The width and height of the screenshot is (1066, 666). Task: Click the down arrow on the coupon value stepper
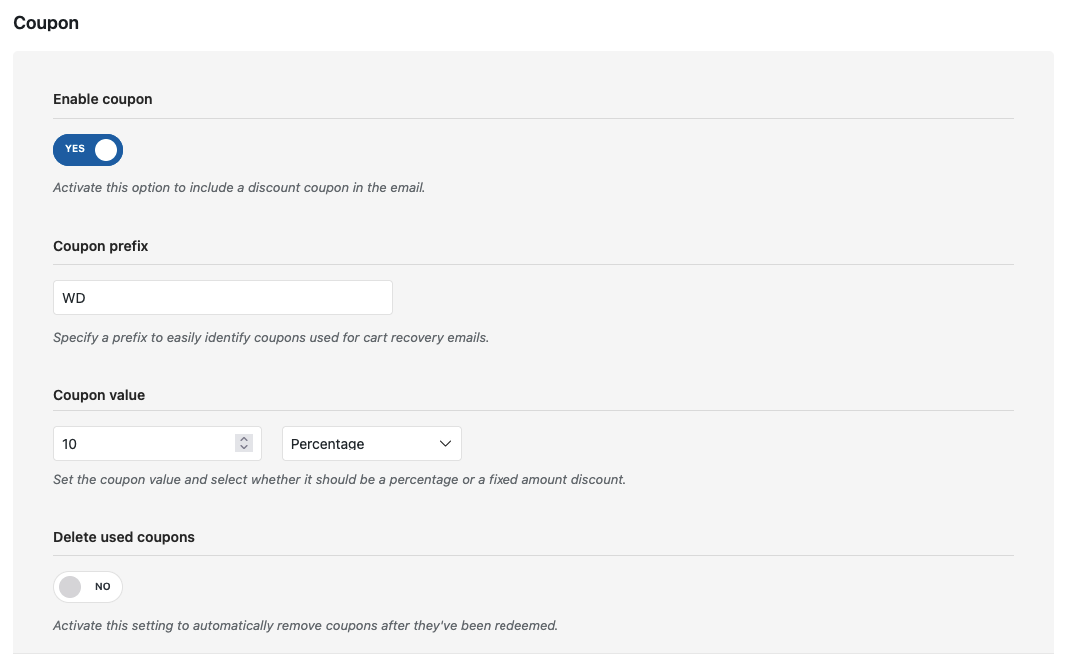click(243, 447)
